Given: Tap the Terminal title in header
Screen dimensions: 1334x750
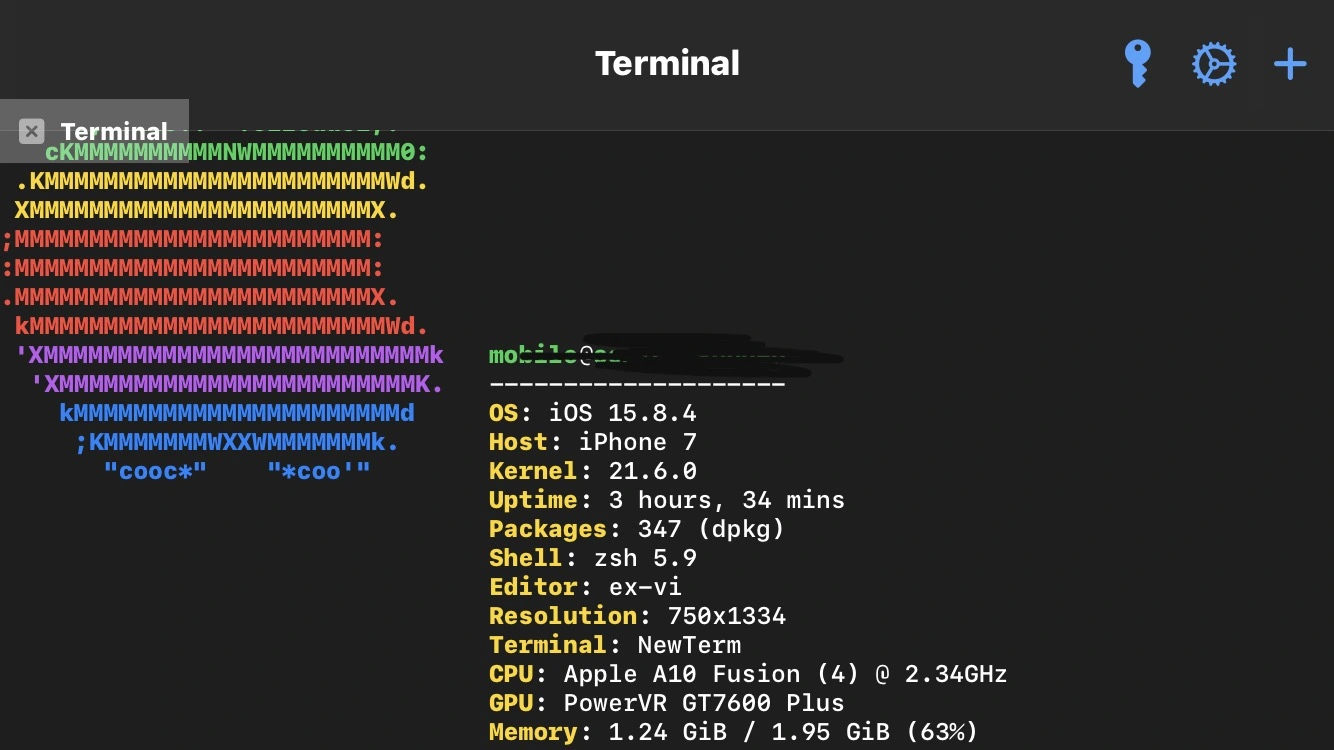Looking at the screenshot, I should [667, 63].
